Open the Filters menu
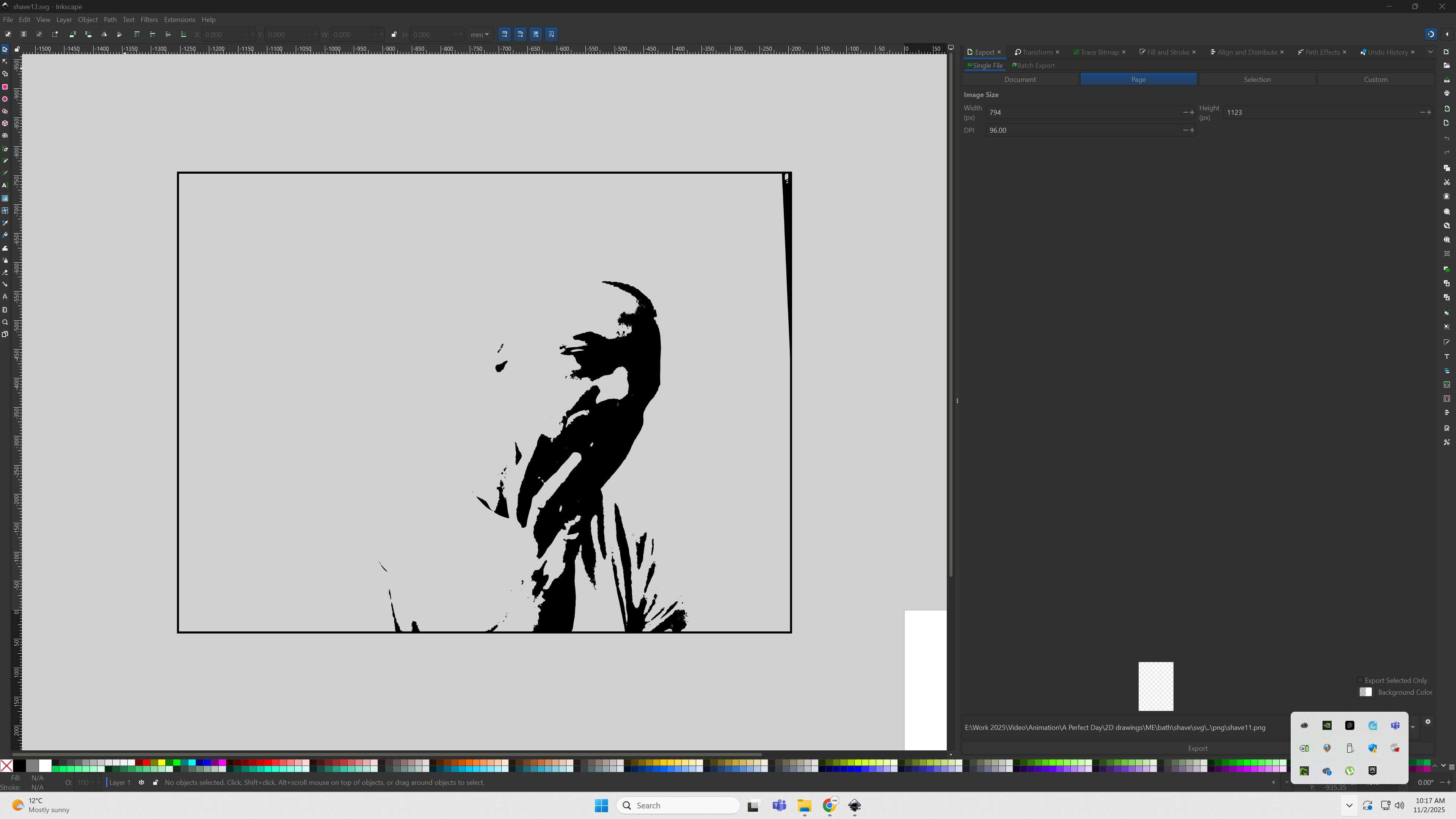1456x819 pixels. pyautogui.click(x=149, y=20)
